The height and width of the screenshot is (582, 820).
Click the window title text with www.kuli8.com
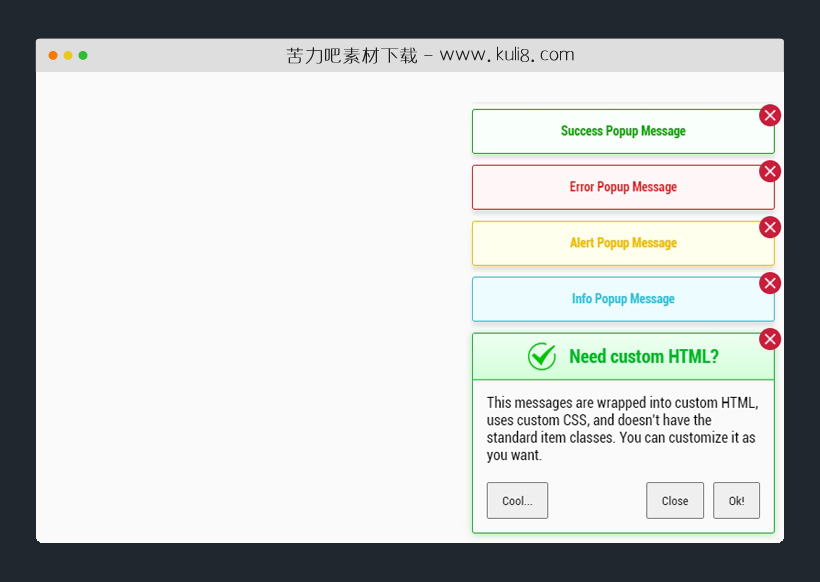(x=430, y=56)
